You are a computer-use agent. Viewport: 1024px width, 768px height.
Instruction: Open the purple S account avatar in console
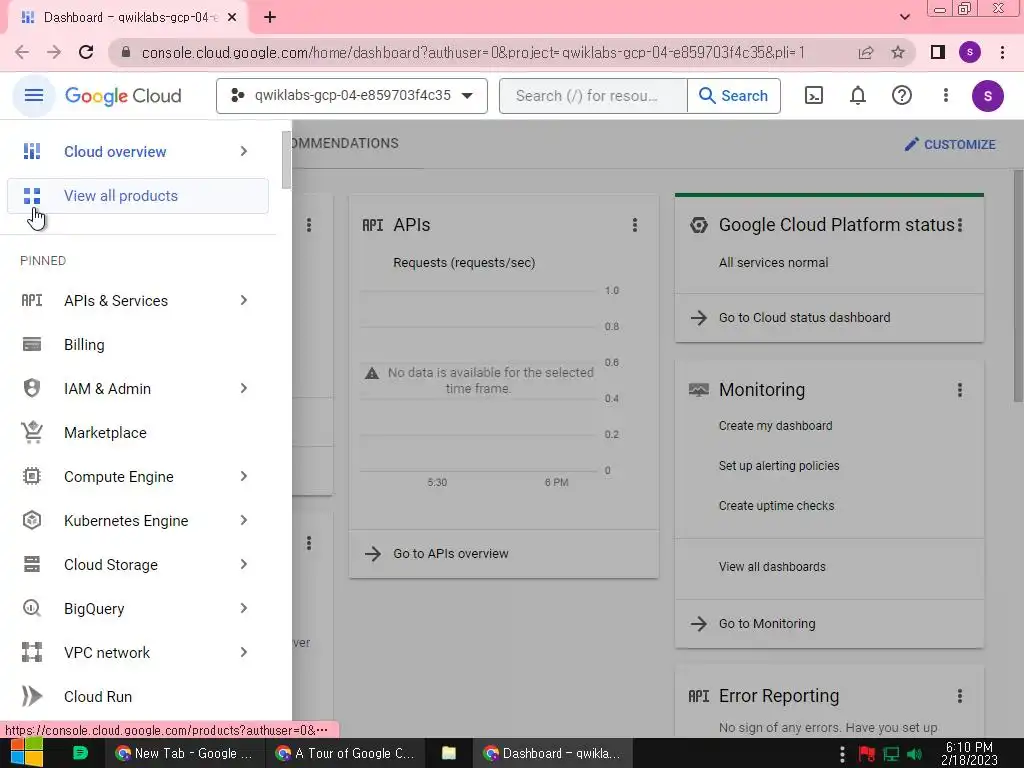point(987,96)
